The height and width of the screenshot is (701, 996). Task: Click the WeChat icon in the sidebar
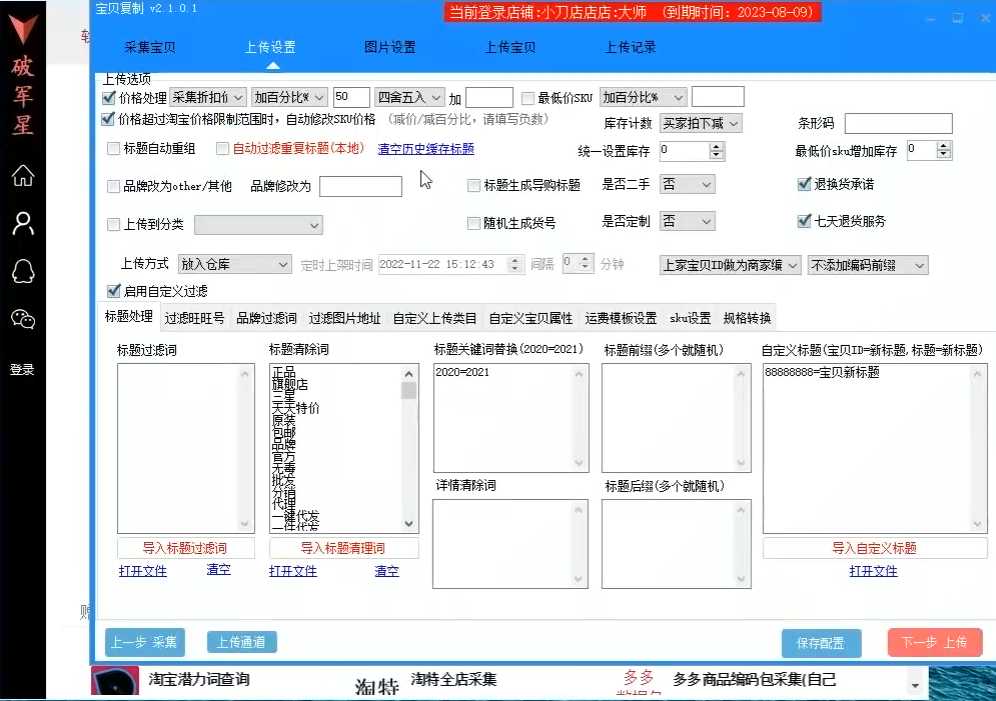pyautogui.click(x=23, y=319)
